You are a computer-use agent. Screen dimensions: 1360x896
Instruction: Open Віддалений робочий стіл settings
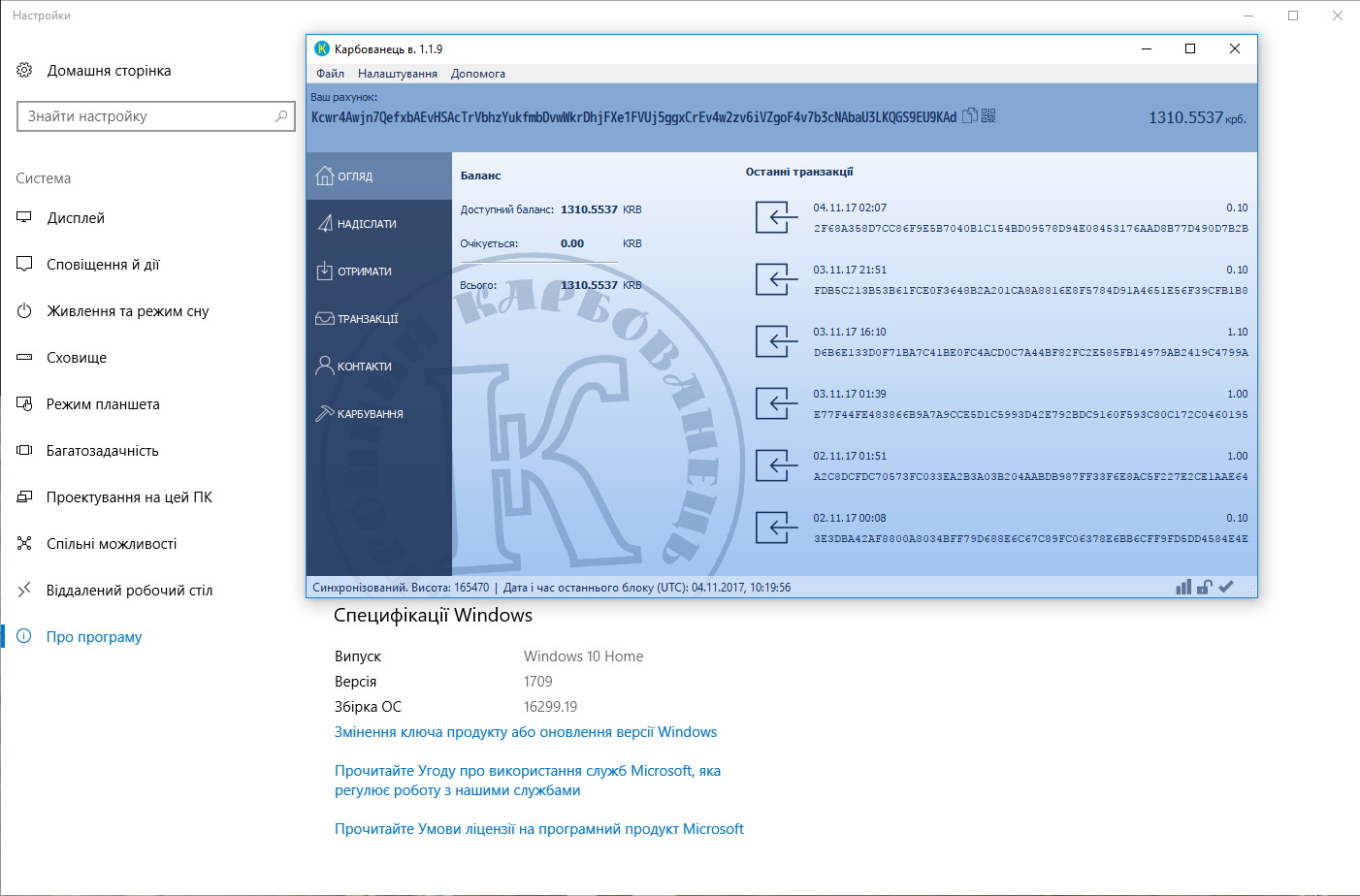click(x=129, y=591)
